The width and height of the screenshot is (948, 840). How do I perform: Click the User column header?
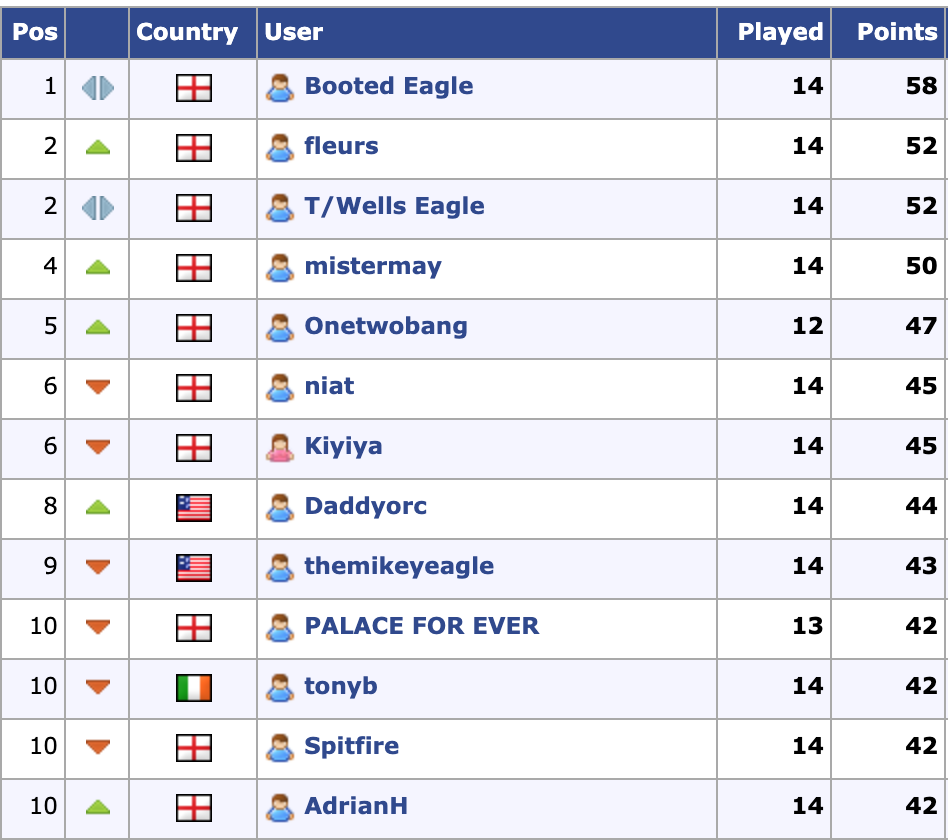coord(293,32)
